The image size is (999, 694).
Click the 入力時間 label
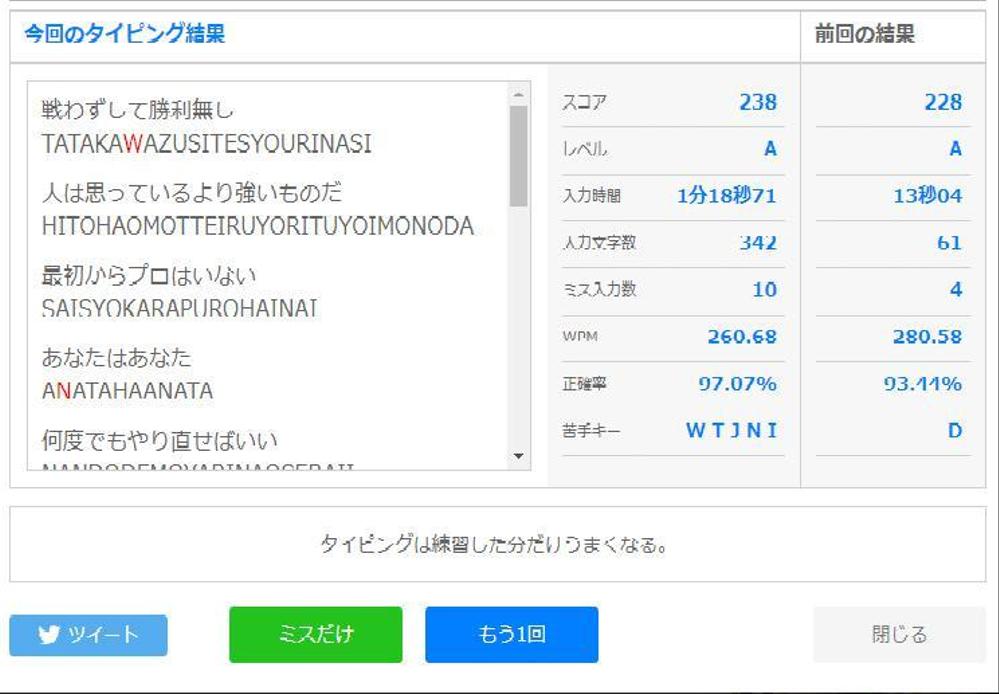591,196
